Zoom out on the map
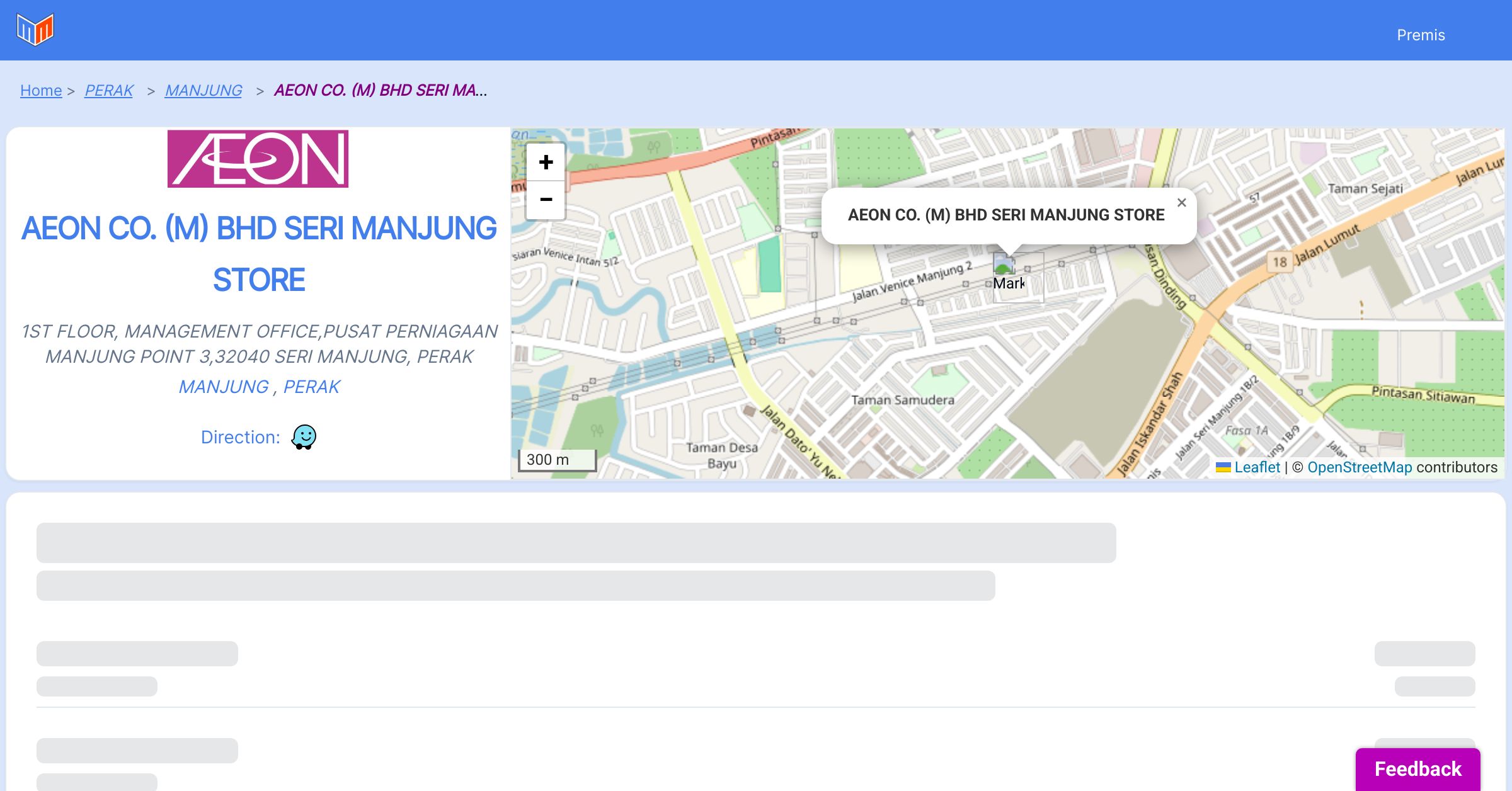Image resolution: width=1512 pixels, height=791 pixels. (546, 200)
